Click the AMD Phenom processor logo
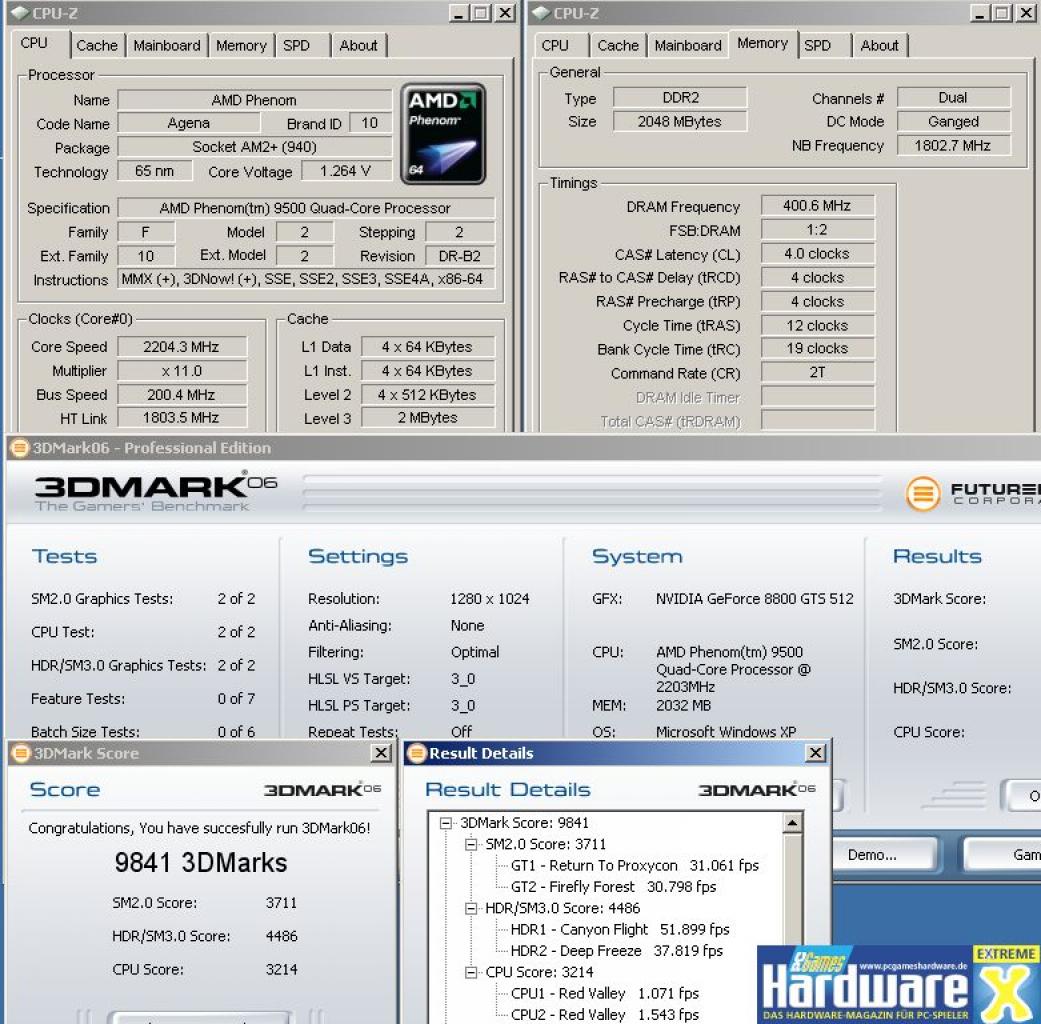Viewport: 1041px width, 1024px height. tap(443, 133)
